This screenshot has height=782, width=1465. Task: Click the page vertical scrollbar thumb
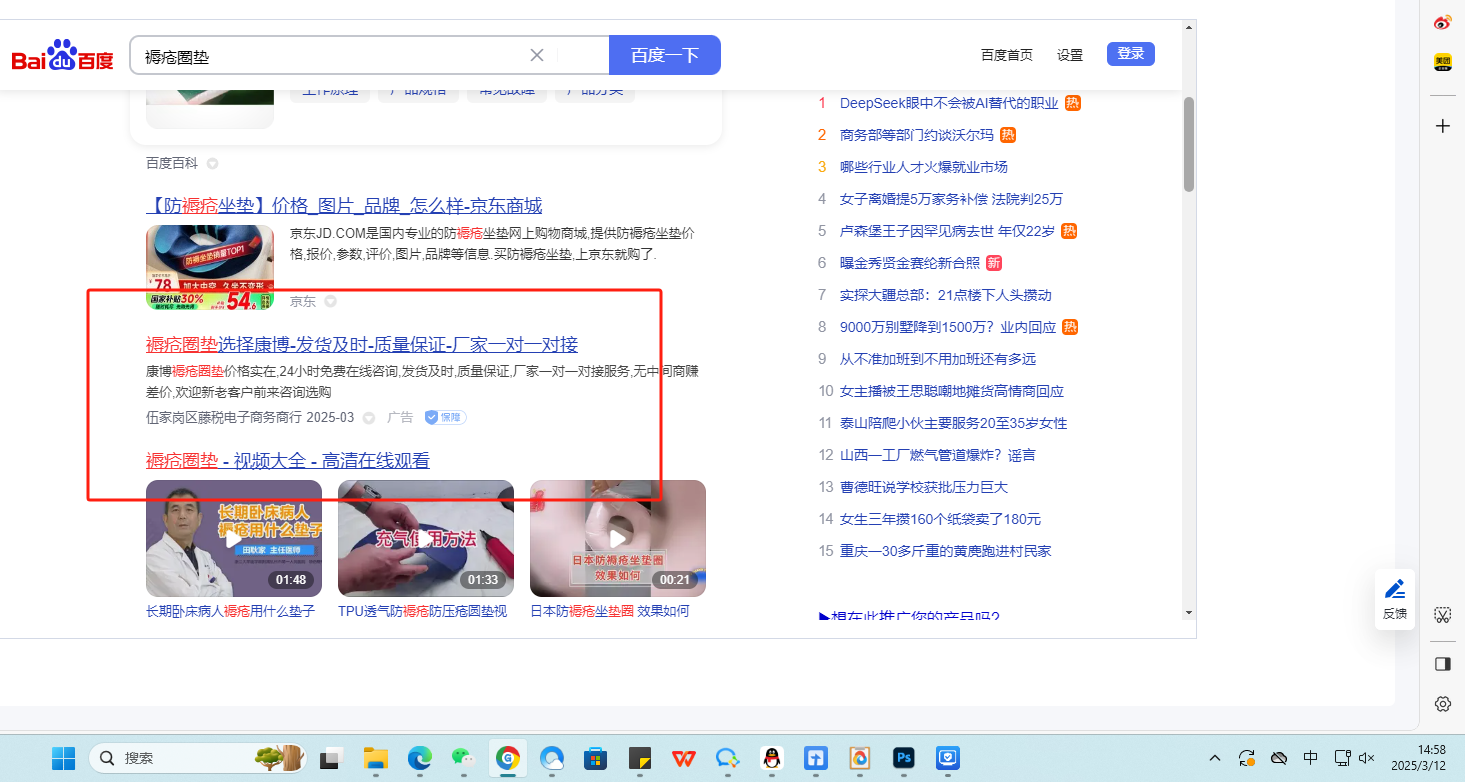(1188, 144)
